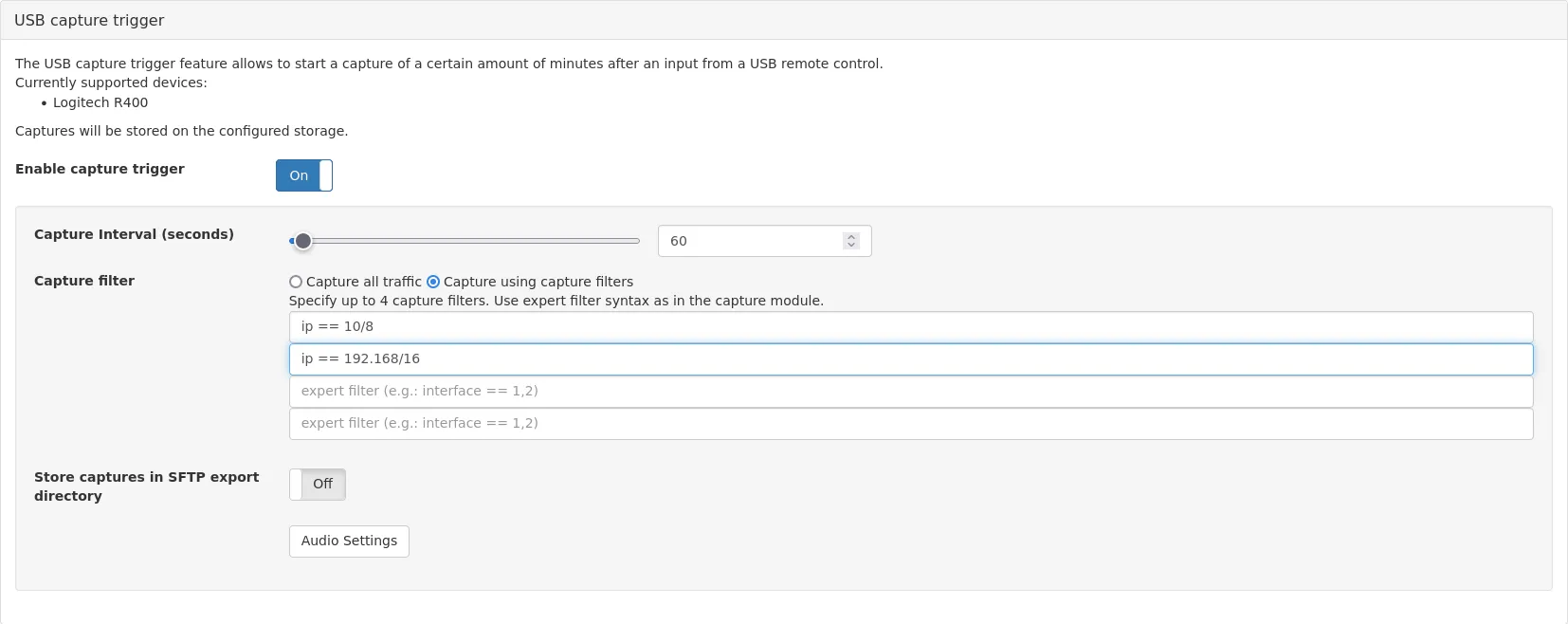Screen dimensions: 1568x624
Task: Toggle Store captures in SFTP export directory
Action: [x=317, y=485]
